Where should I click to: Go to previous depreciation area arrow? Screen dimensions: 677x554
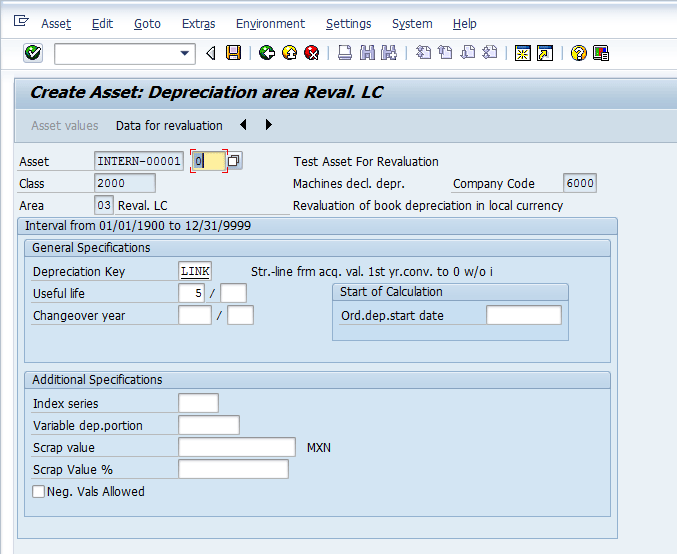(243, 125)
